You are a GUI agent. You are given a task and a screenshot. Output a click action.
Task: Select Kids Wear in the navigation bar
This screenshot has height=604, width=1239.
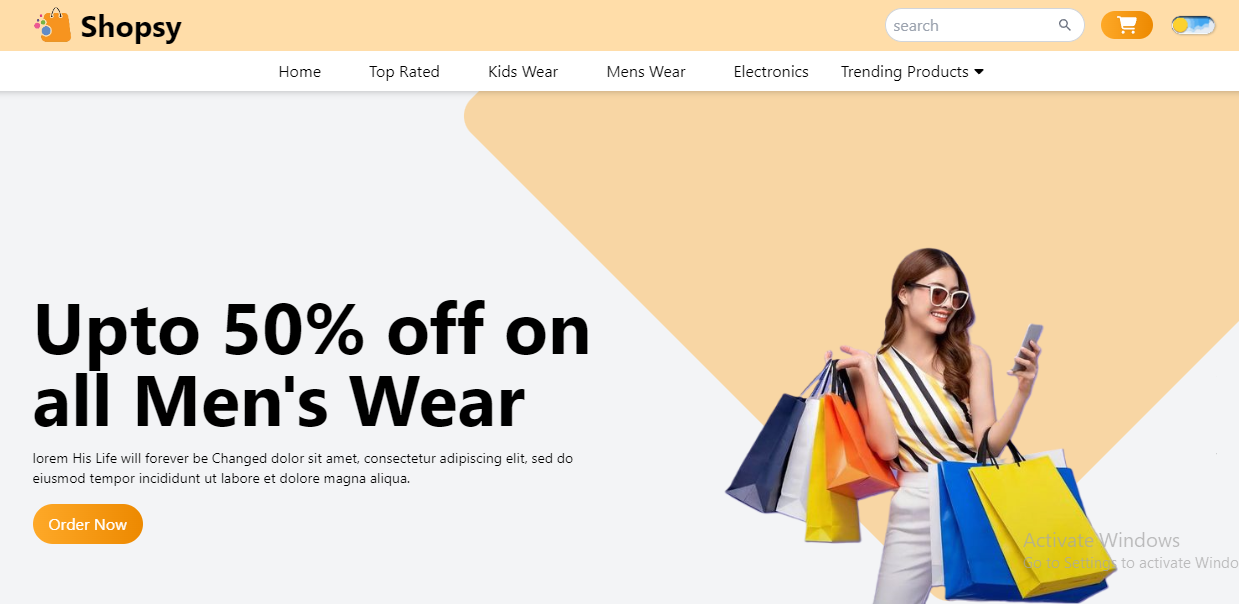523,72
